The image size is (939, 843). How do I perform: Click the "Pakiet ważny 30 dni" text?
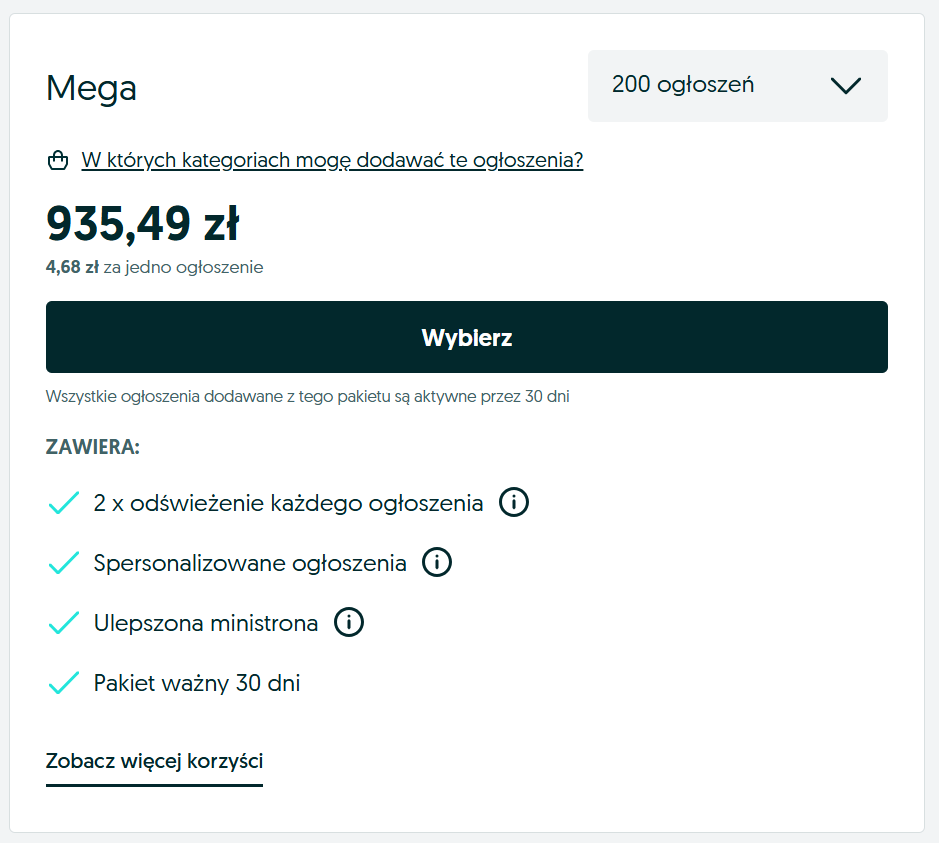coord(197,683)
